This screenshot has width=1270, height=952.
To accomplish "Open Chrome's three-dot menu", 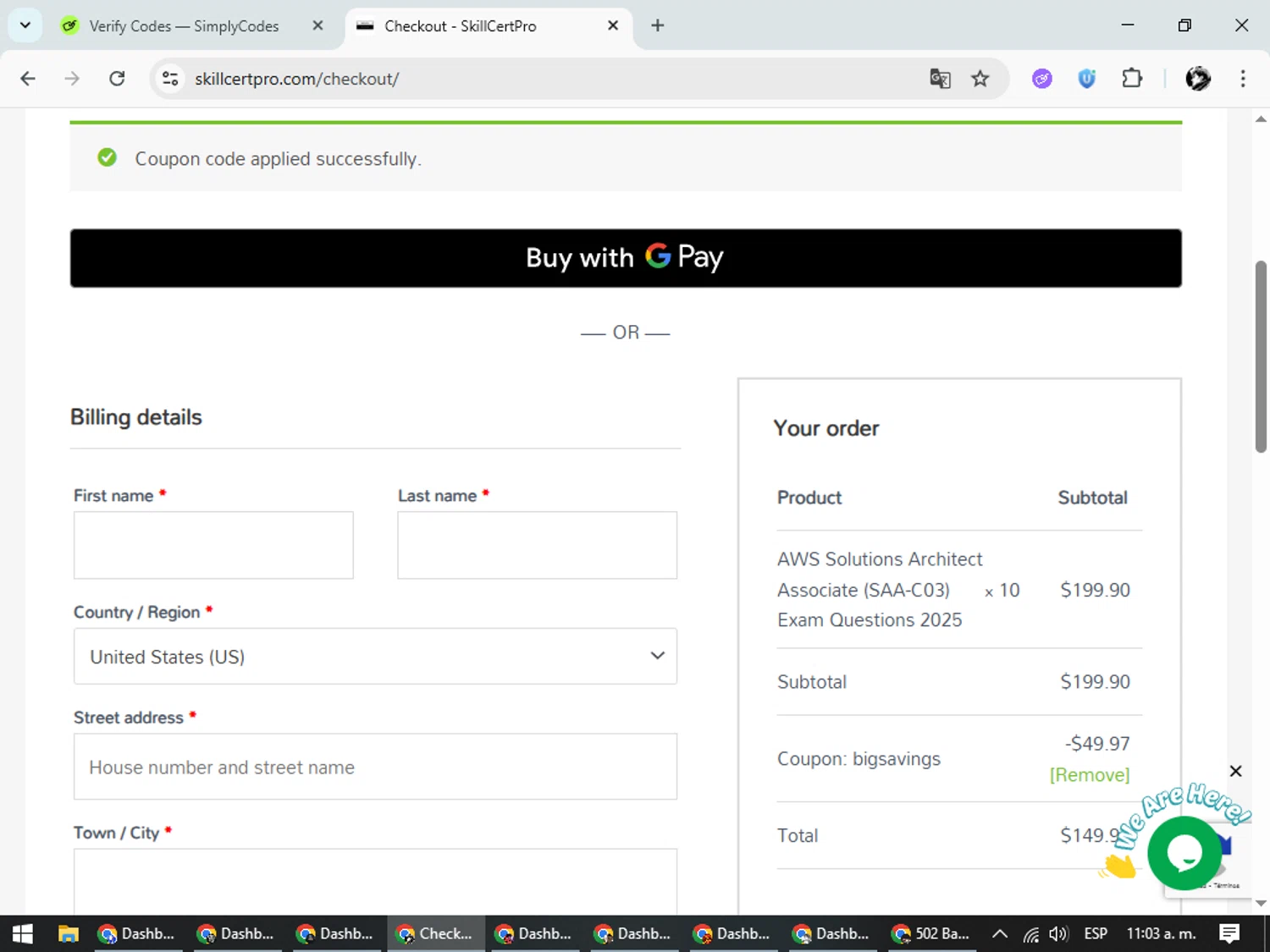I will click(1243, 79).
